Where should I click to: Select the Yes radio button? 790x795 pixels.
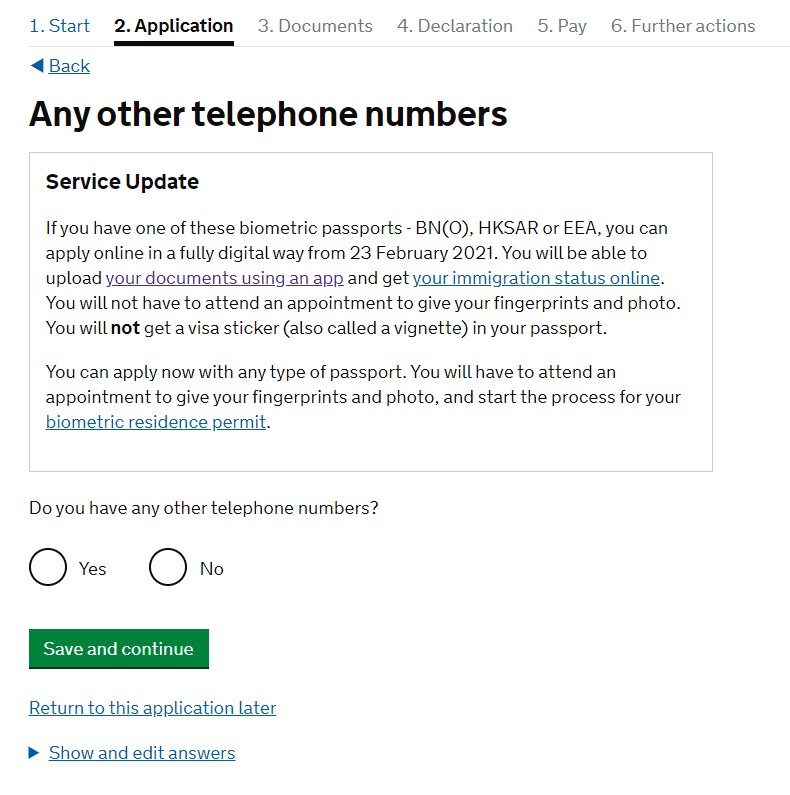point(48,568)
